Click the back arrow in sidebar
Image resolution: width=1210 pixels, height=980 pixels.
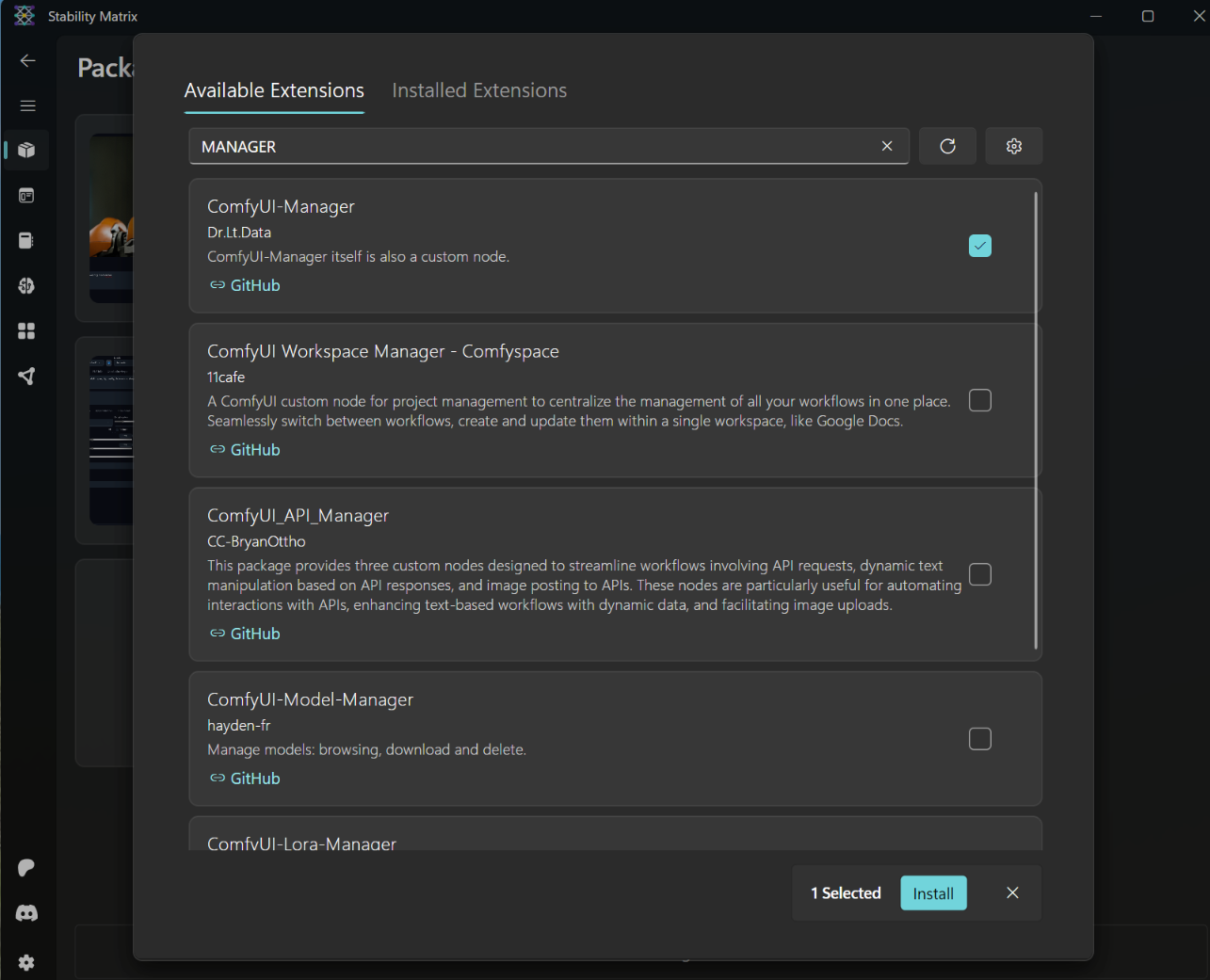tap(27, 60)
